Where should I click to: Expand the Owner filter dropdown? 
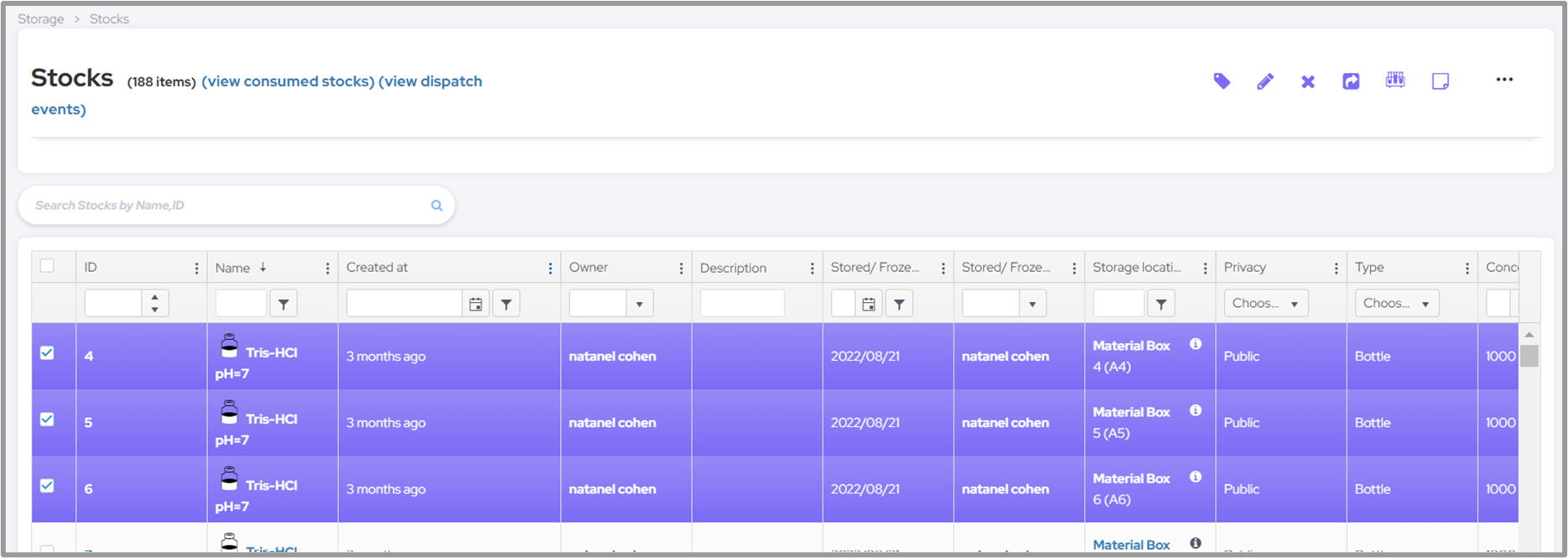point(639,304)
